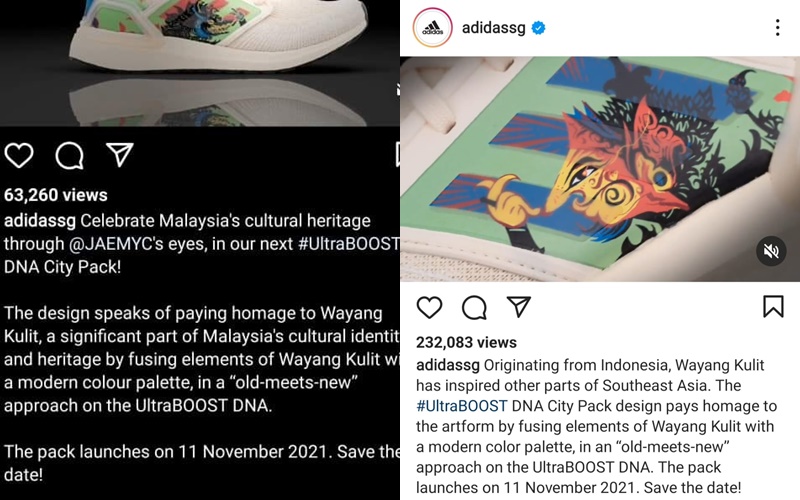Open the comment bubble on right post
Viewport: 800px width, 500px height.
[474, 308]
